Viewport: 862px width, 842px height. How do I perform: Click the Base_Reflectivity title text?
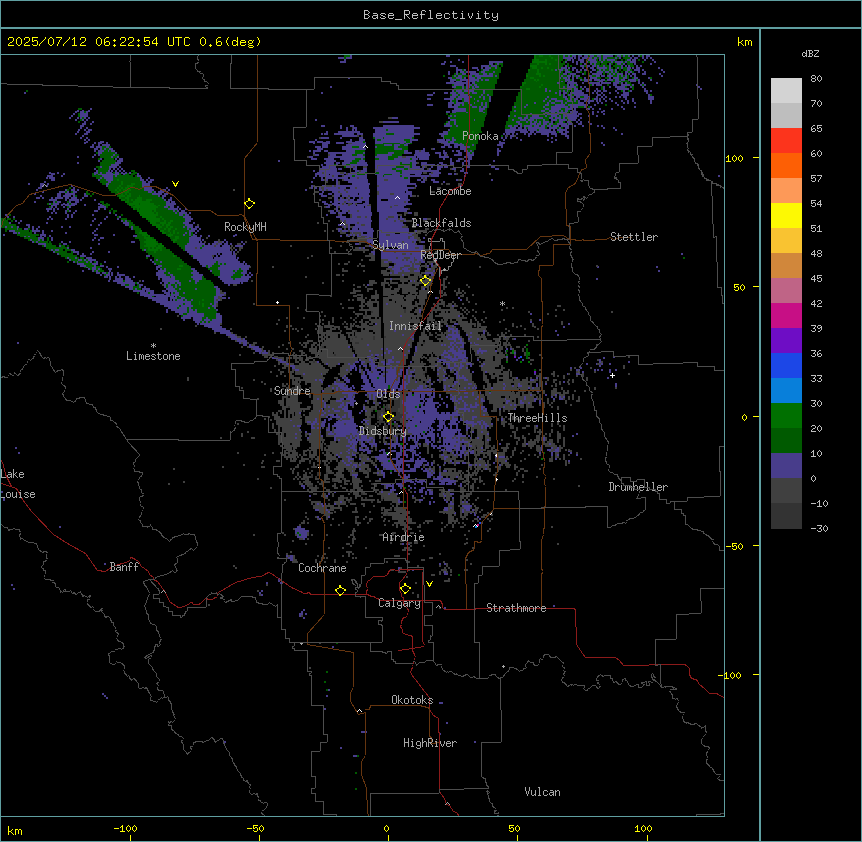pyautogui.click(x=431, y=15)
